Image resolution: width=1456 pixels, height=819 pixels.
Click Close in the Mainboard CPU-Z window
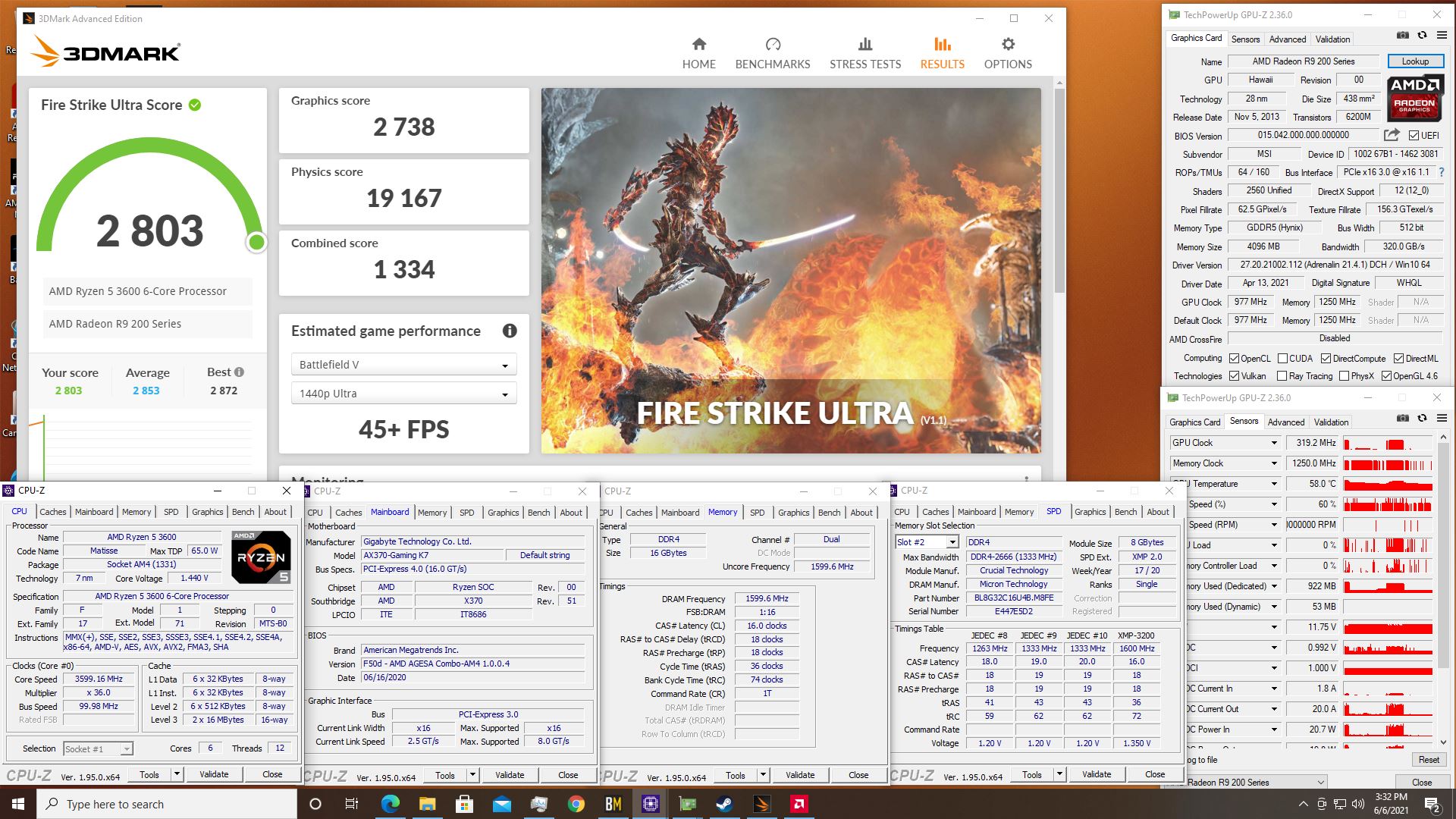click(568, 775)
